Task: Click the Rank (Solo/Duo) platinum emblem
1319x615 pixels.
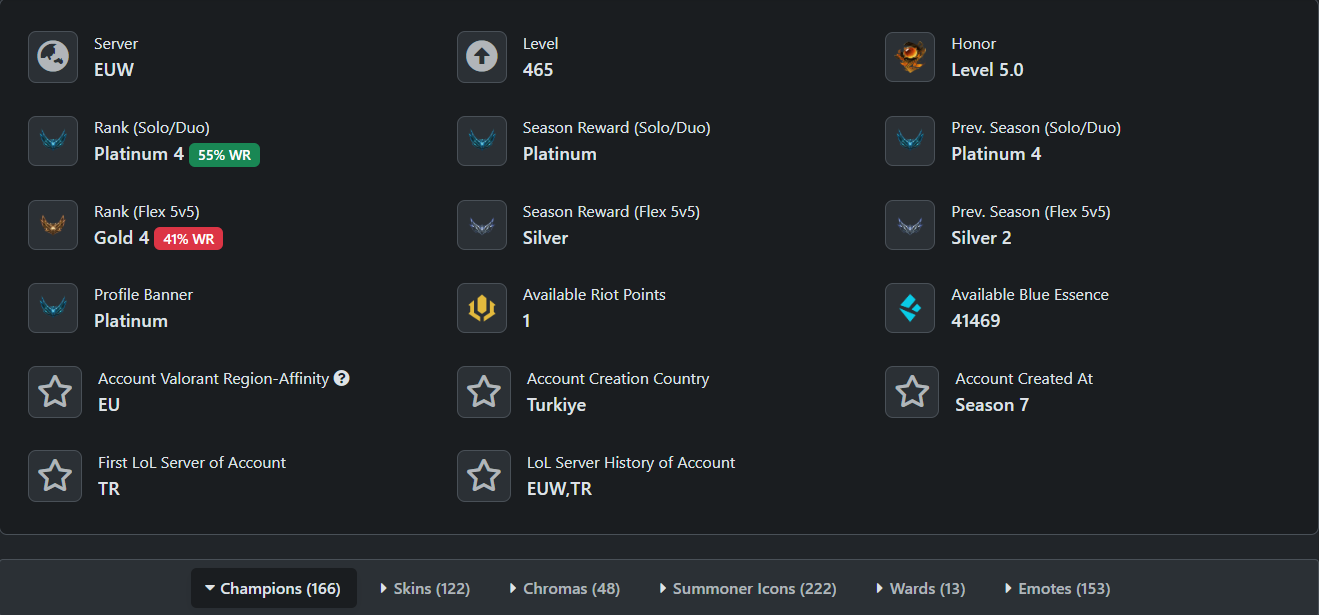Action: tap(53, 141)
